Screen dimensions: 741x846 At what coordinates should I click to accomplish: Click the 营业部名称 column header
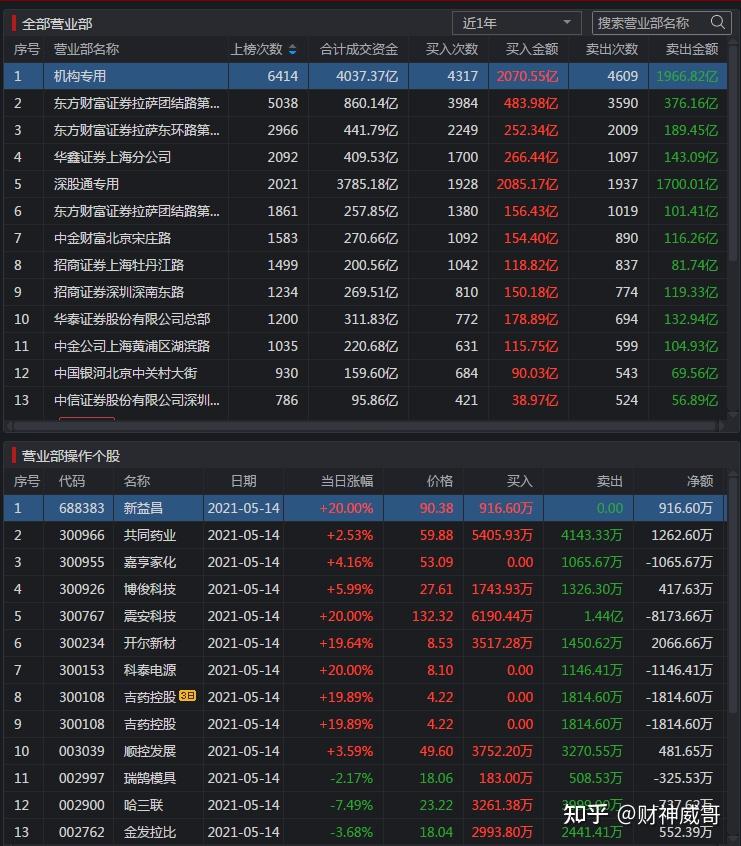(x=86, y=50)
